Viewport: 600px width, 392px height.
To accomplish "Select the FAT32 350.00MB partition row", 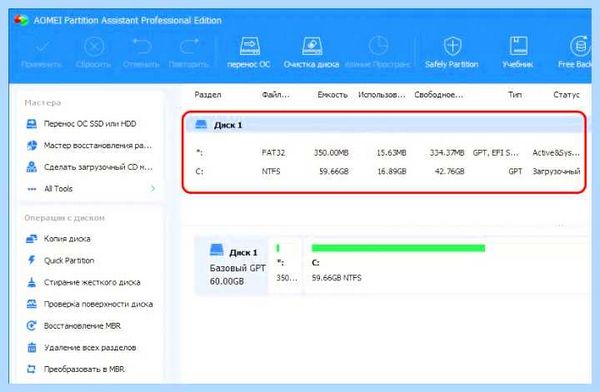I will click(387, 153).
